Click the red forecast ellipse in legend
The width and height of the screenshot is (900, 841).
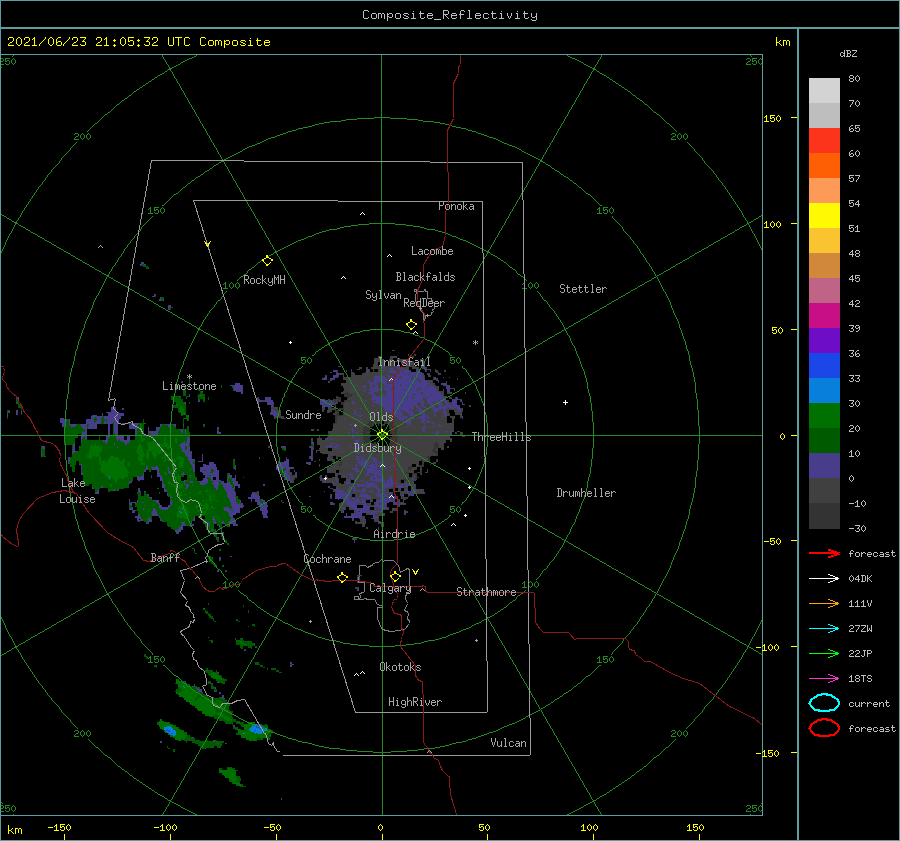click(x=824, y=728)
